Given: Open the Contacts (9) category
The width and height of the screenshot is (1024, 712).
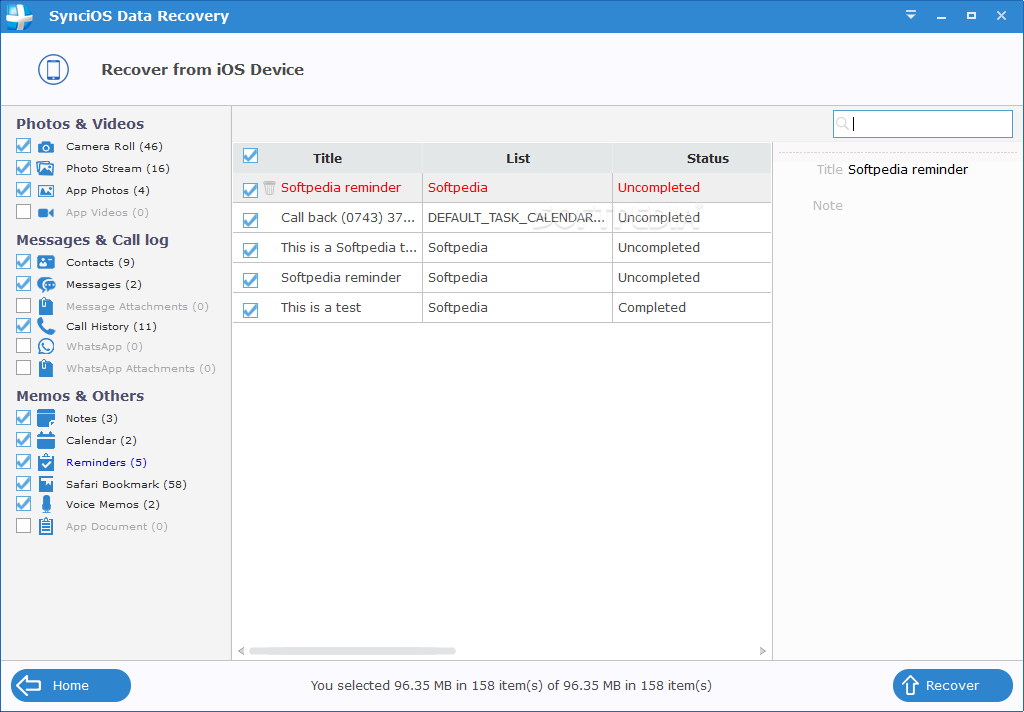Looking at the screenshot, I should 100,263.
